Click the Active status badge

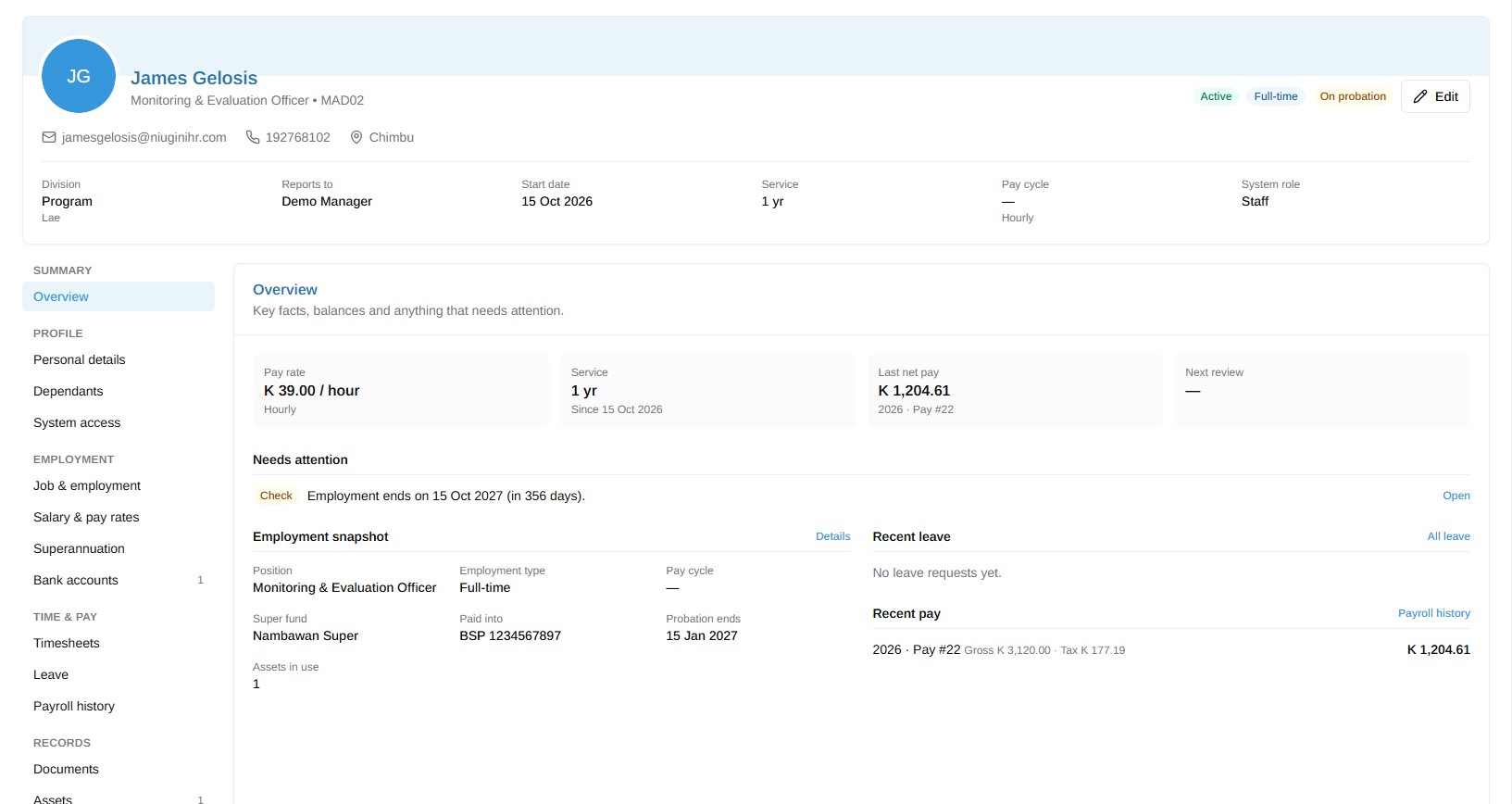[1216, 96]
